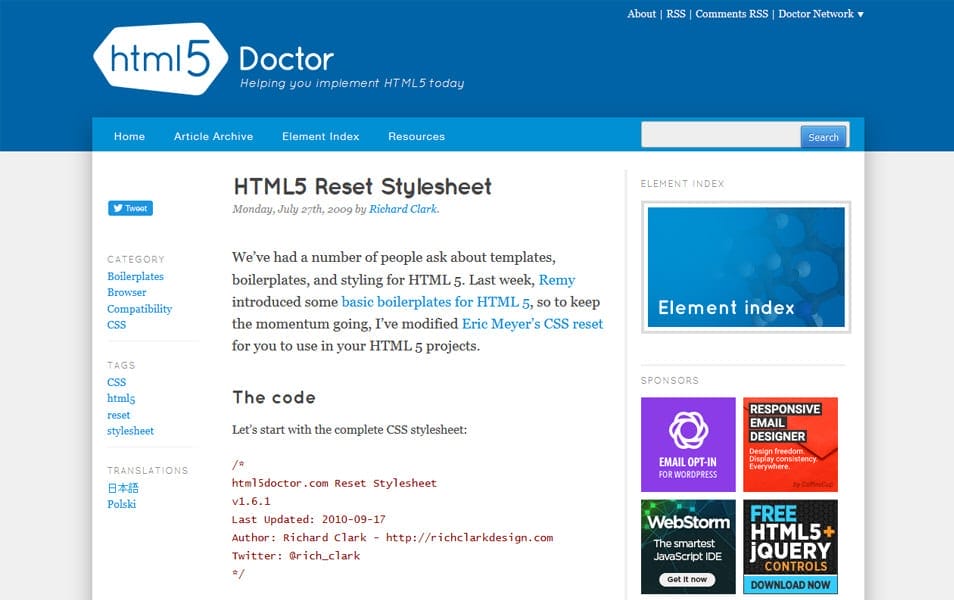Switch to the Article Archive tab
This screenshot has width=954, height=600.
coord(213,136)
